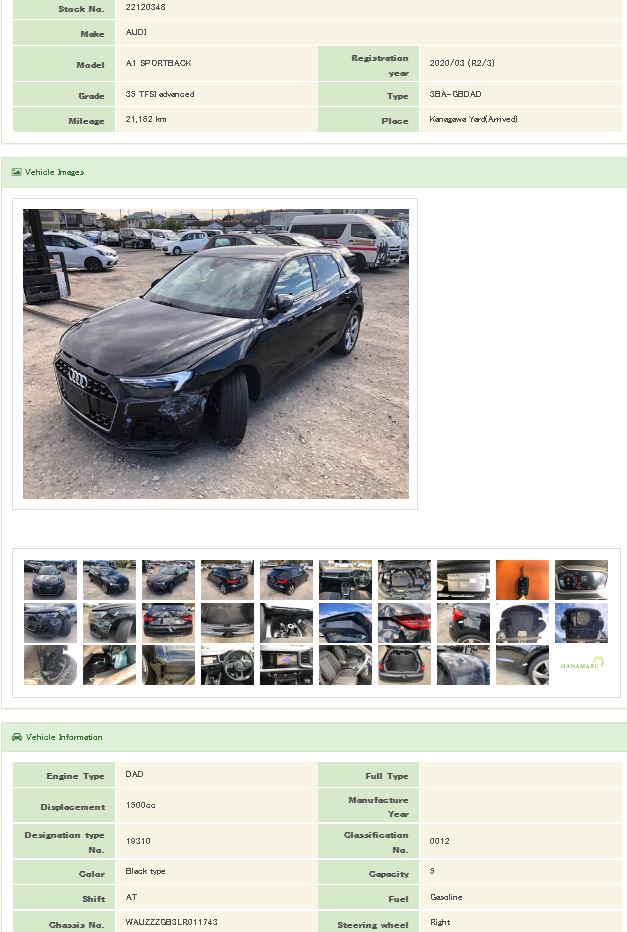Image resolution: width=627 pixels, height=932 pixels.
Task: View the steering wheel interior thumbnail in third row
Action: pos(227,665)
